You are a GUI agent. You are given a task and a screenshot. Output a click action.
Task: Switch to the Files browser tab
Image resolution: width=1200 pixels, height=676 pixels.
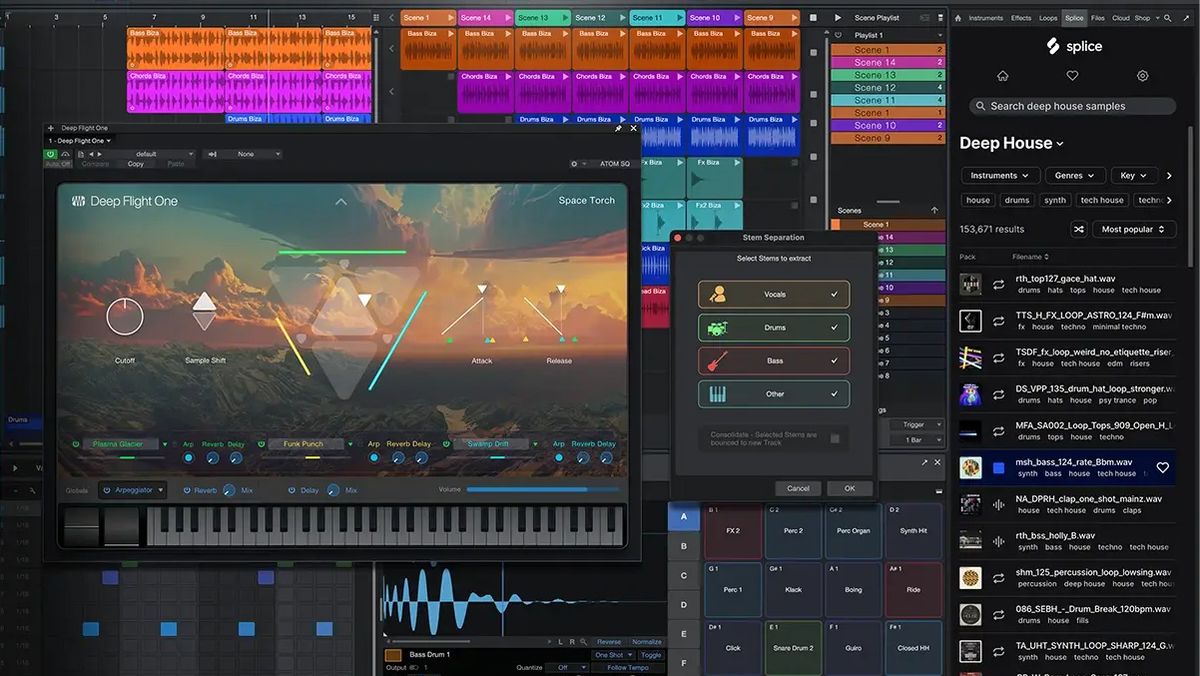click(1098, 18)
